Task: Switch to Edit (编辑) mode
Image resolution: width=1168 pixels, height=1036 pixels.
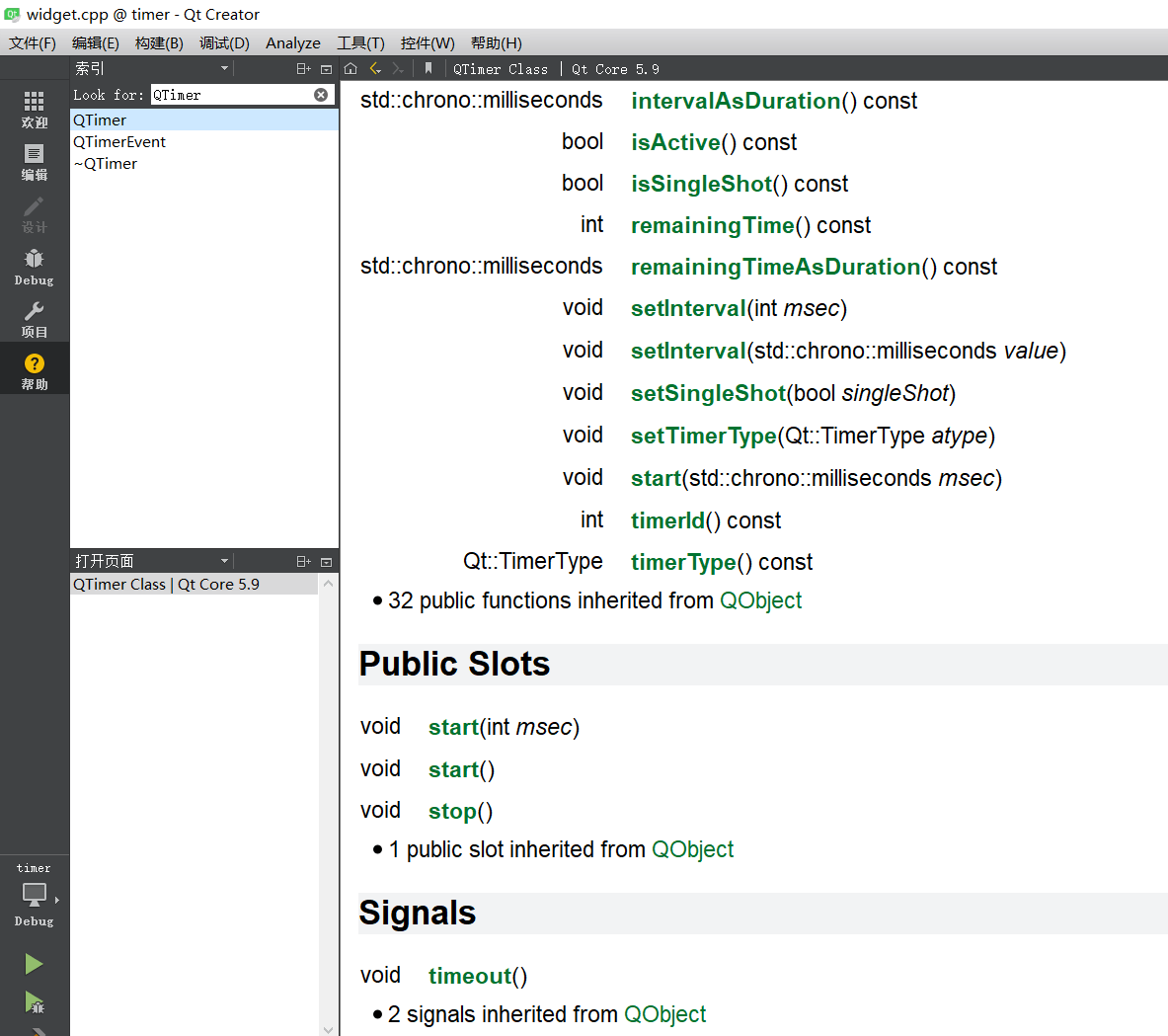Action: (x=35, y=163)
